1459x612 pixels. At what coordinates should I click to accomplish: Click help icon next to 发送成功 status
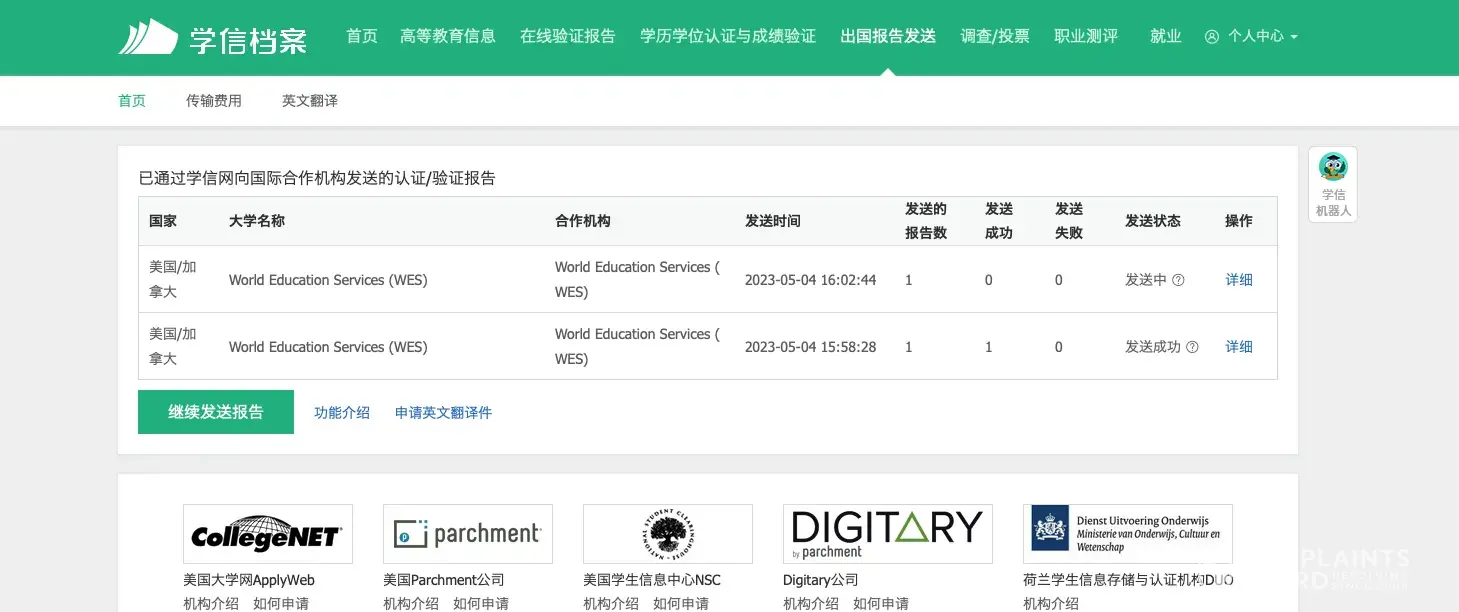(x=1191, y=348)
